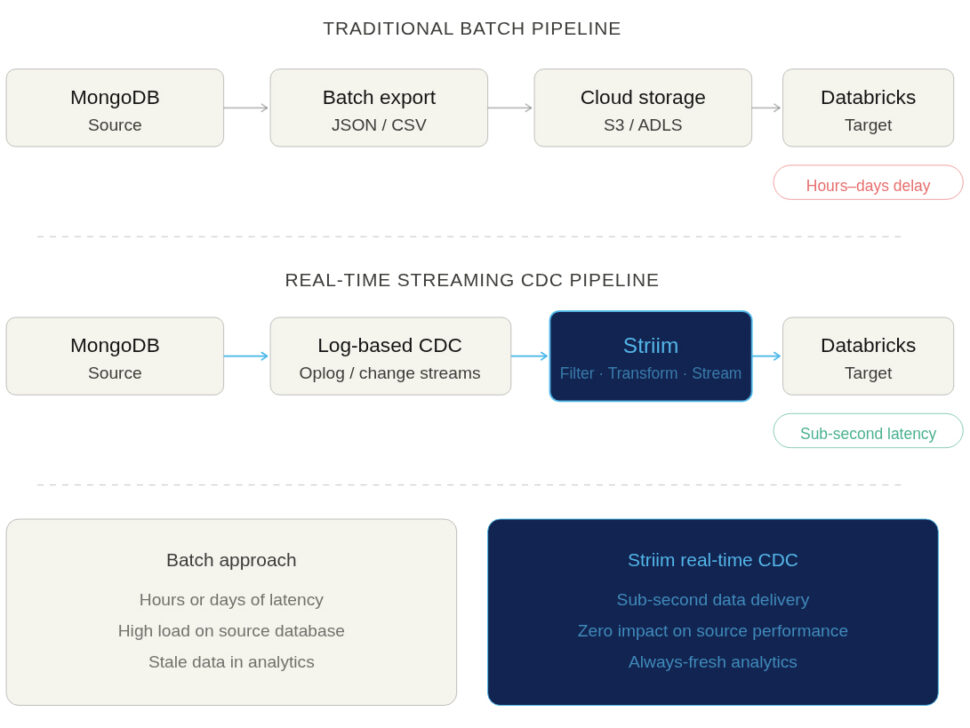Click arrow from Cloud storage to Databricks

[x=767, y=108]
